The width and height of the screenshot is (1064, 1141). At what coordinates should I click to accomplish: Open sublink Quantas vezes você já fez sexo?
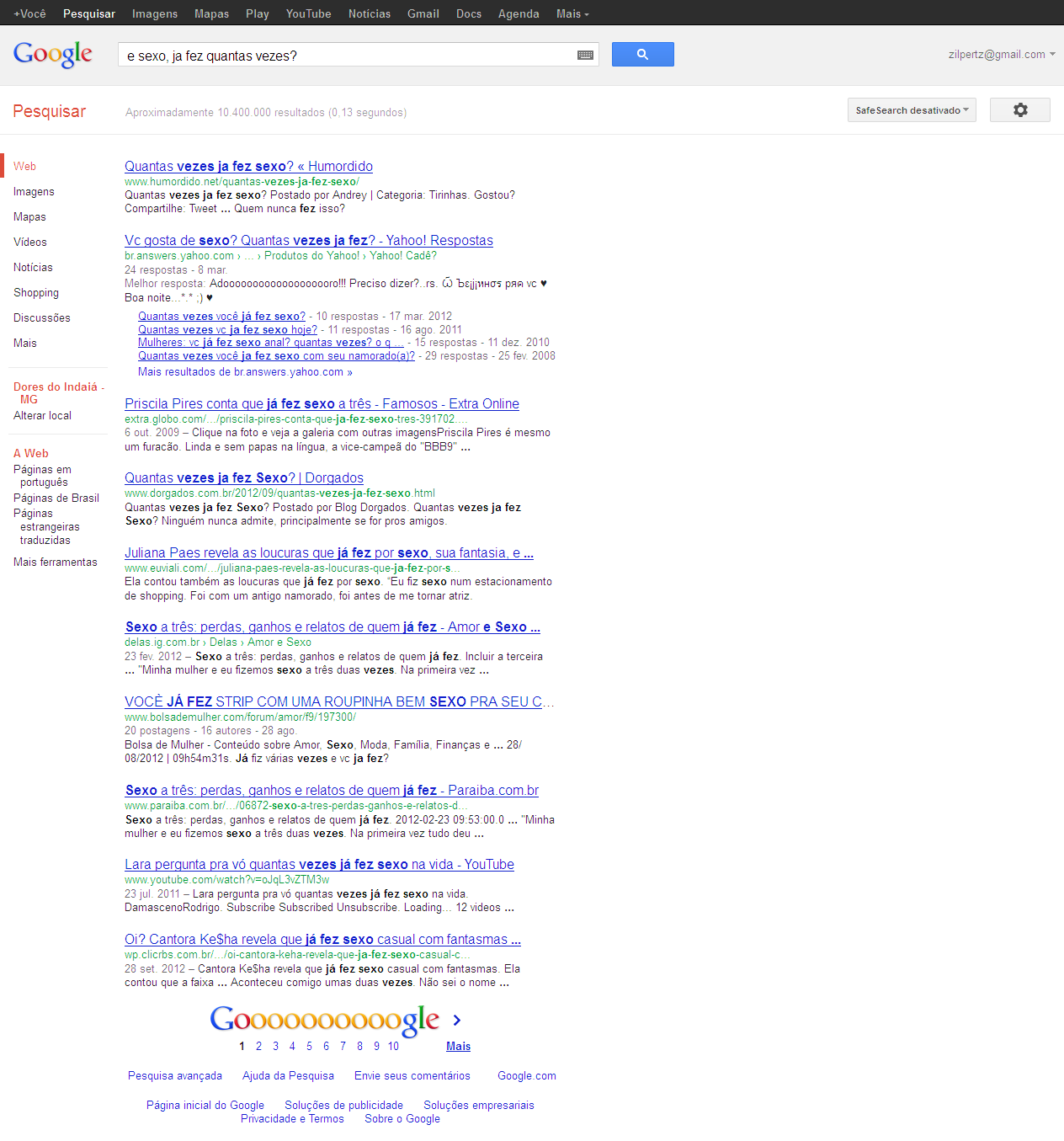pyautogui.click(x=221, y=316)
